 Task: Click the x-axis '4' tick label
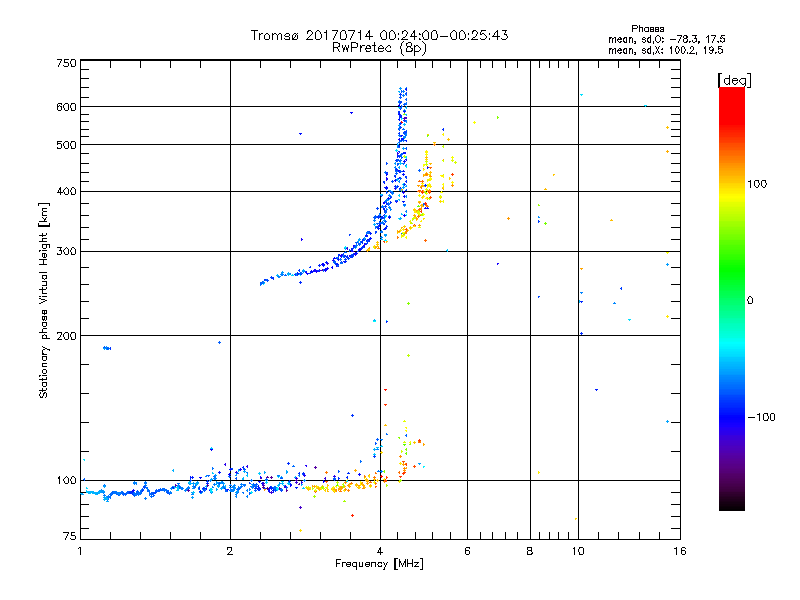click(x=380, y=551)
